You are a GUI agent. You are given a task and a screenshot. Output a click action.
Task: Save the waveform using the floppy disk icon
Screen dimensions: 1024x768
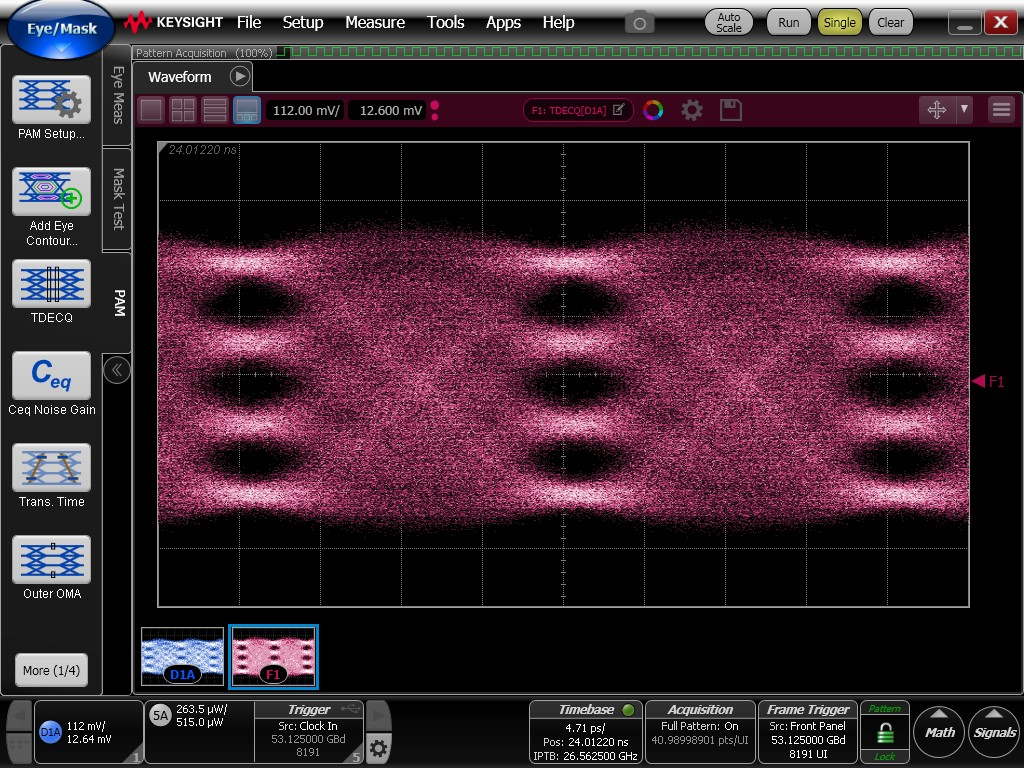[731, 110]
